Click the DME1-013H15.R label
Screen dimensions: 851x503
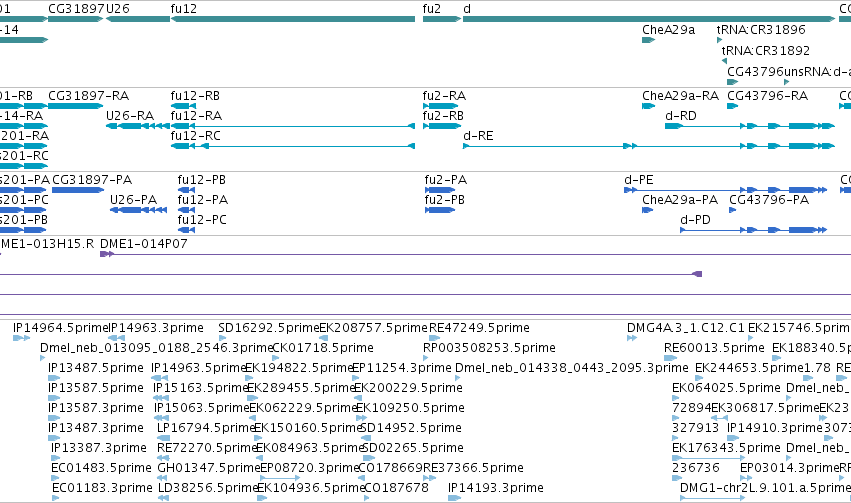point(47,244)
